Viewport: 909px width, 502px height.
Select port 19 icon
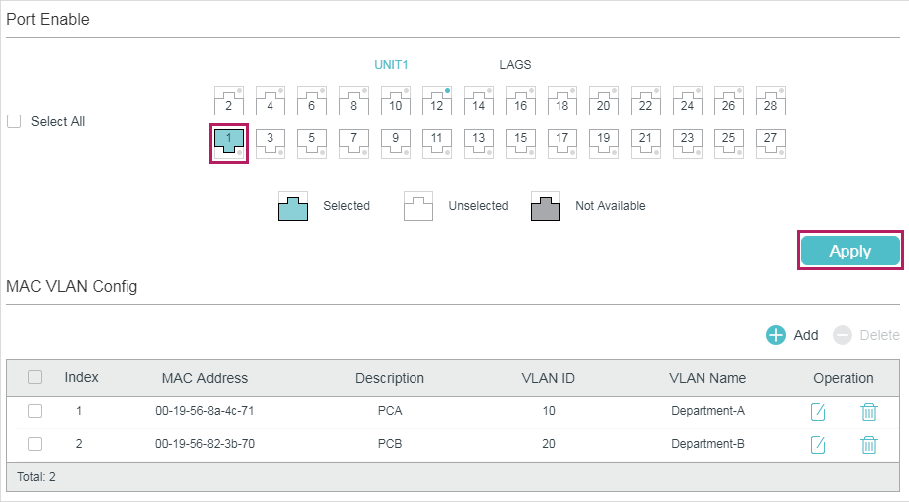point(603,143)
